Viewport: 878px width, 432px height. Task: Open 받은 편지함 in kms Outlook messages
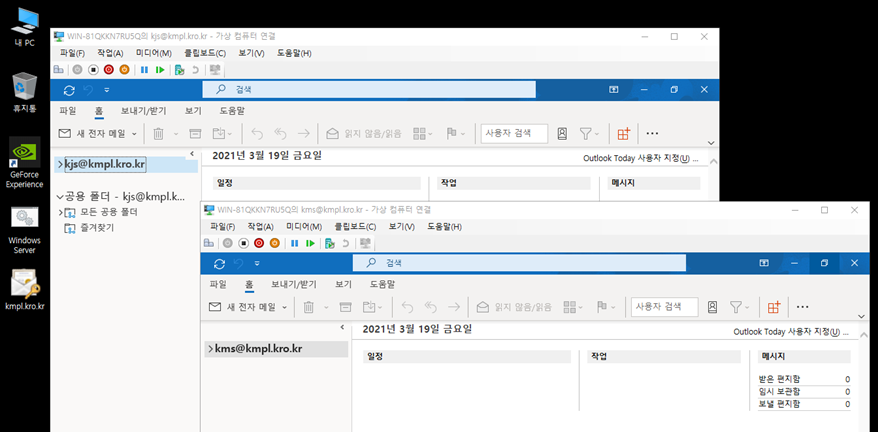[779, 379]
